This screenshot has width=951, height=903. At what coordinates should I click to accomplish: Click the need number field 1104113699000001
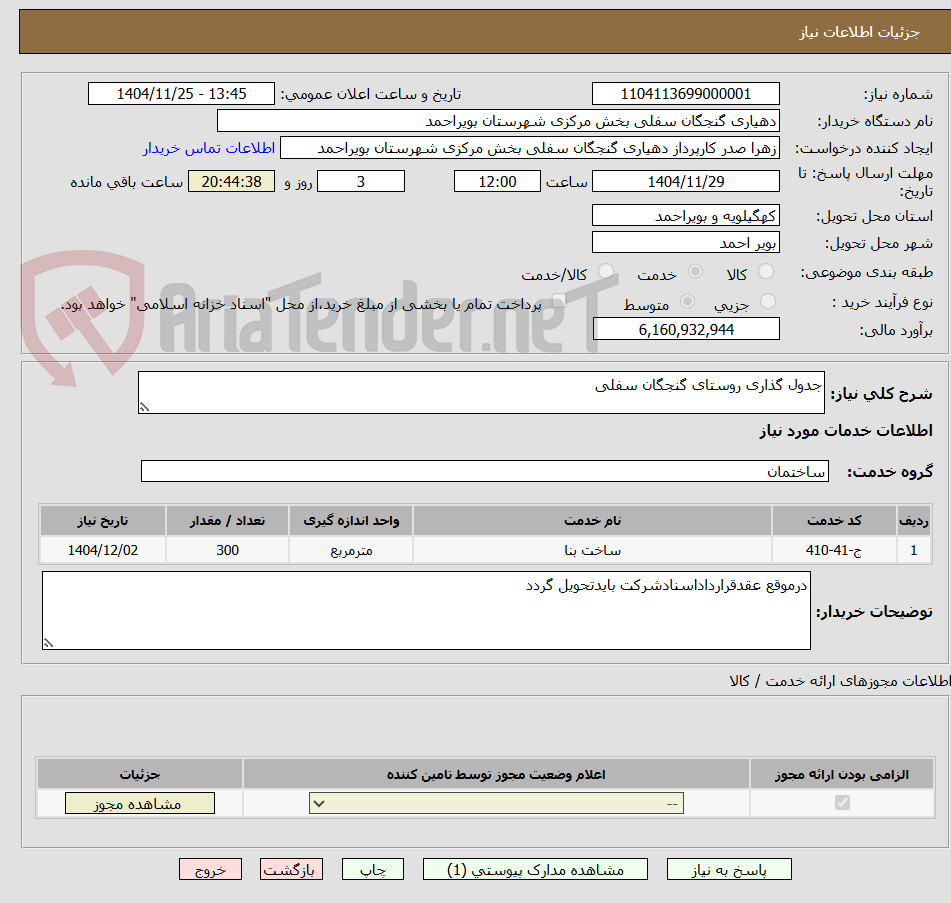[685, 94]
